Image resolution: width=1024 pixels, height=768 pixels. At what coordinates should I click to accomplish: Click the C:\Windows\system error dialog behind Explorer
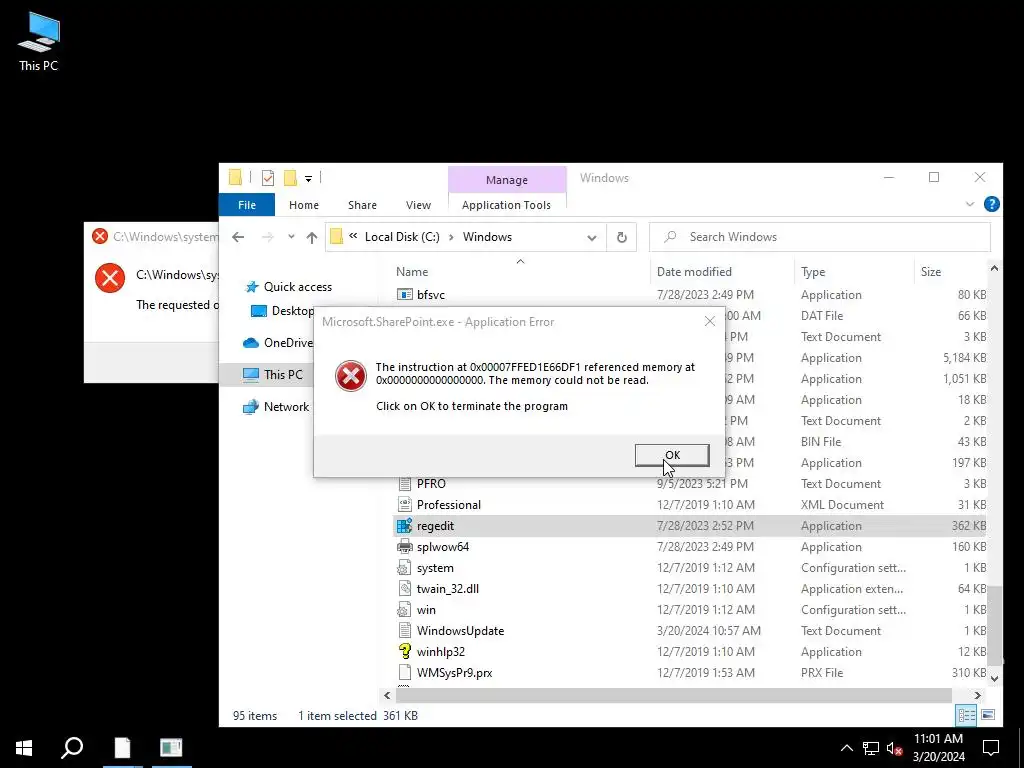tap(152, 300)
